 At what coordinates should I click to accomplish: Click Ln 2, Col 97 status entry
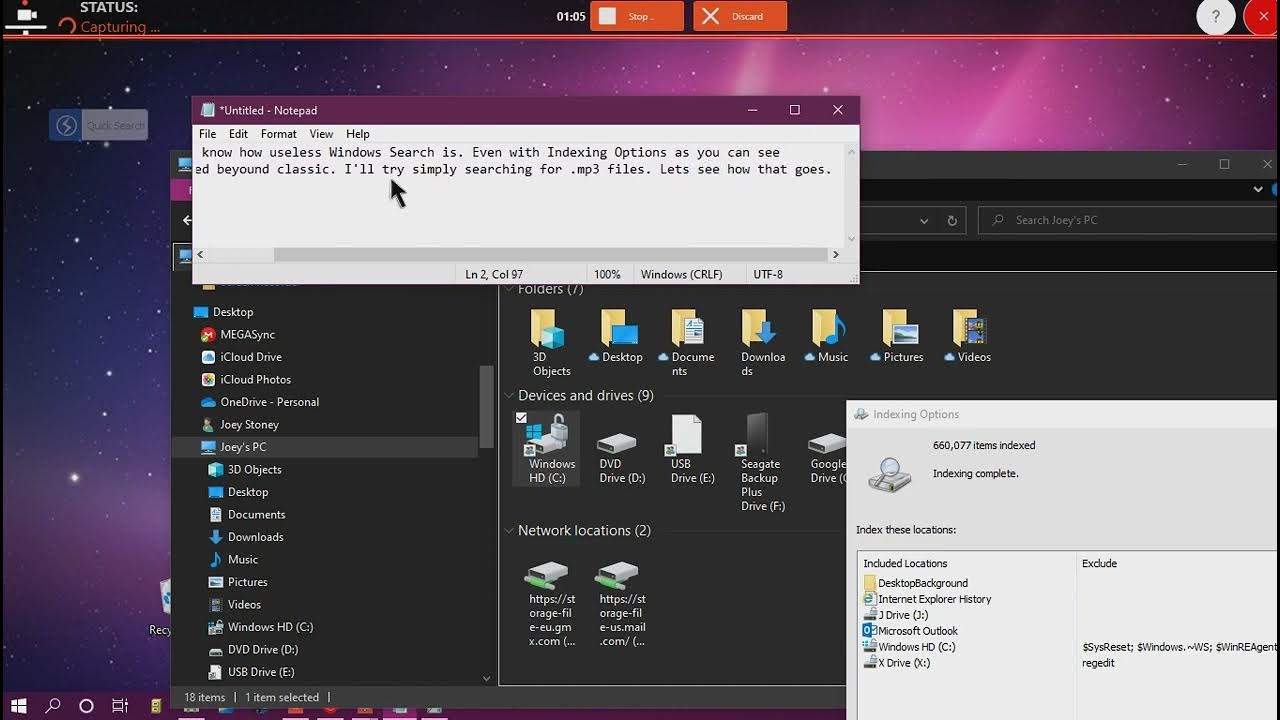pos(494,274)
